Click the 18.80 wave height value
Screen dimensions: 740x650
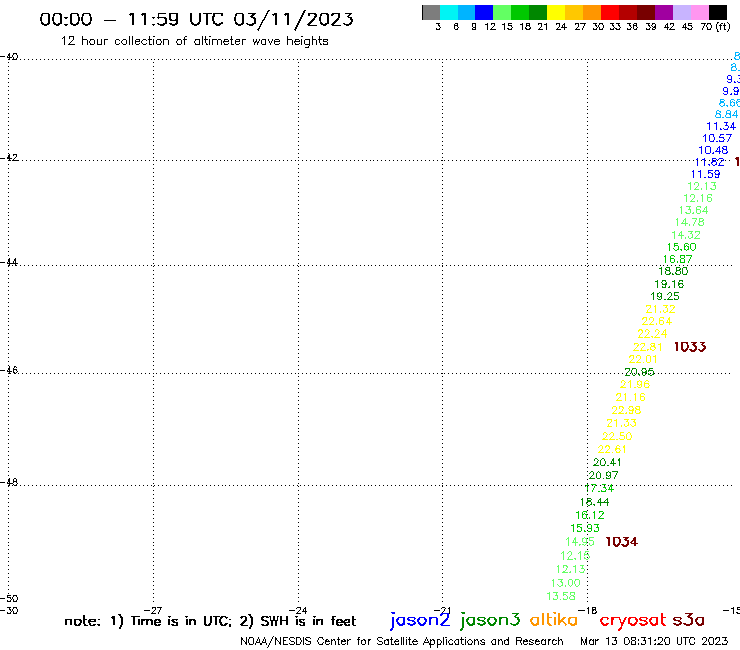[x=673, y=271]
